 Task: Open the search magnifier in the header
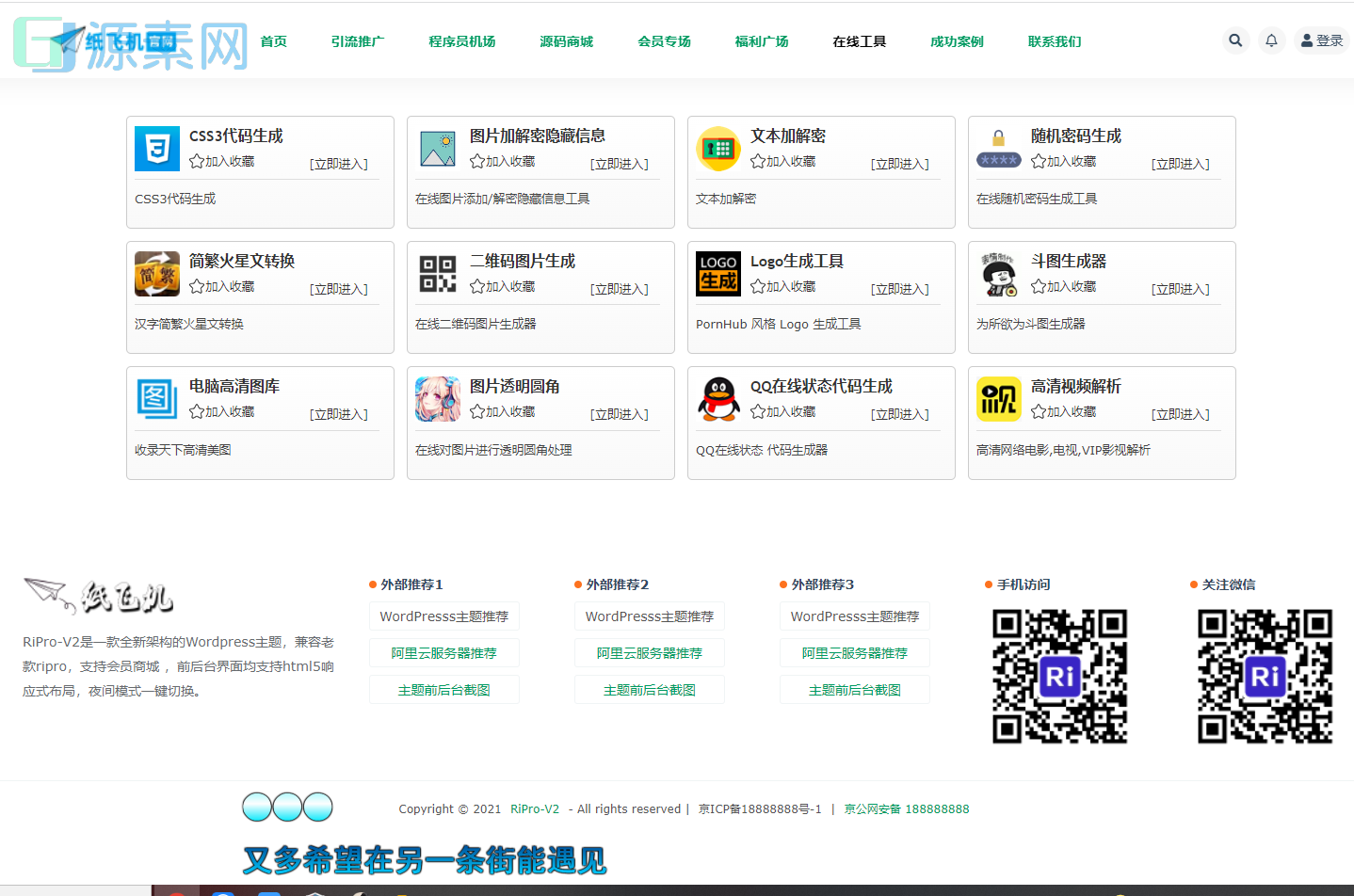(1234, 40)
